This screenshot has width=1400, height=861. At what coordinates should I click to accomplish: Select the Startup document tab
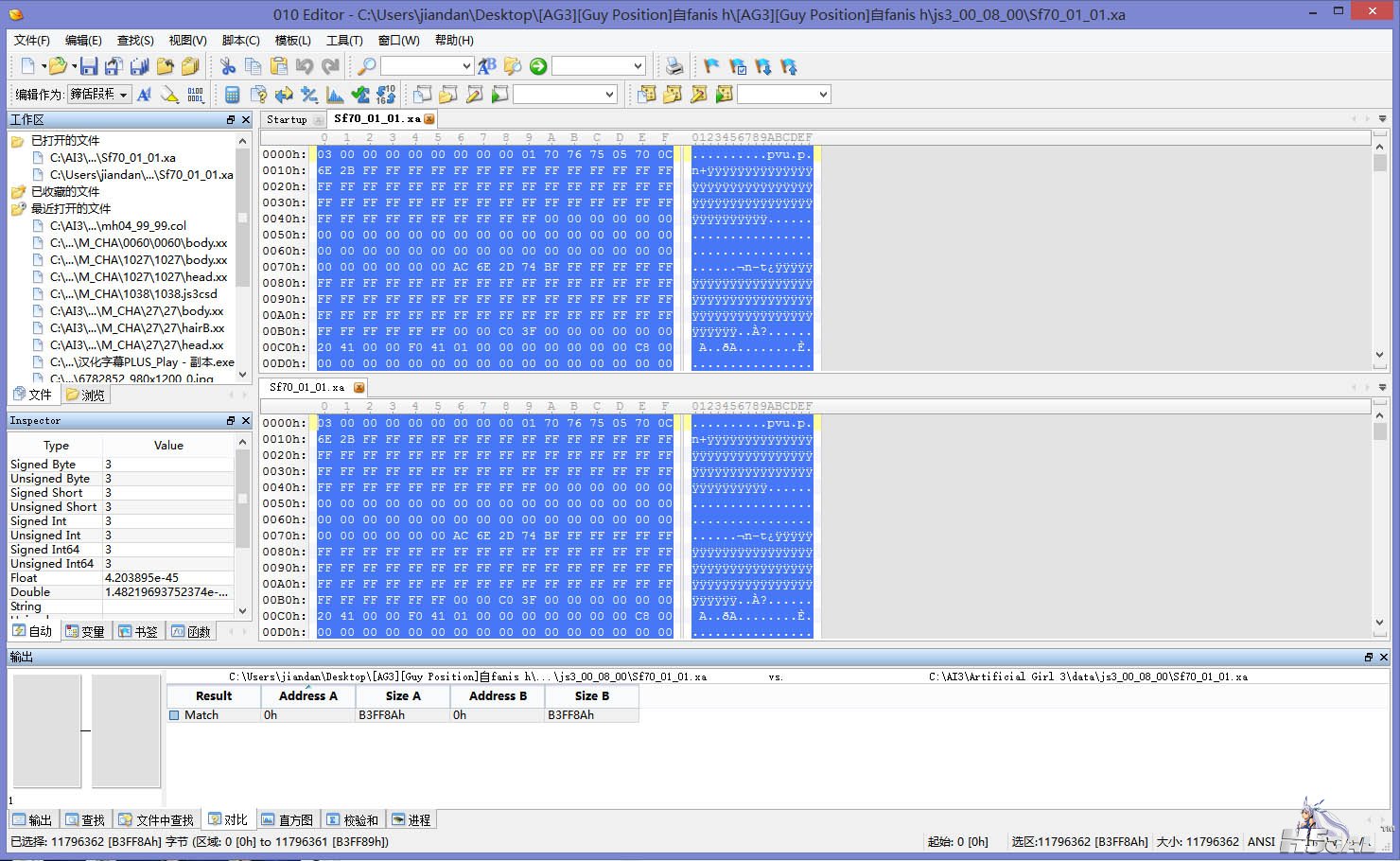287,119
